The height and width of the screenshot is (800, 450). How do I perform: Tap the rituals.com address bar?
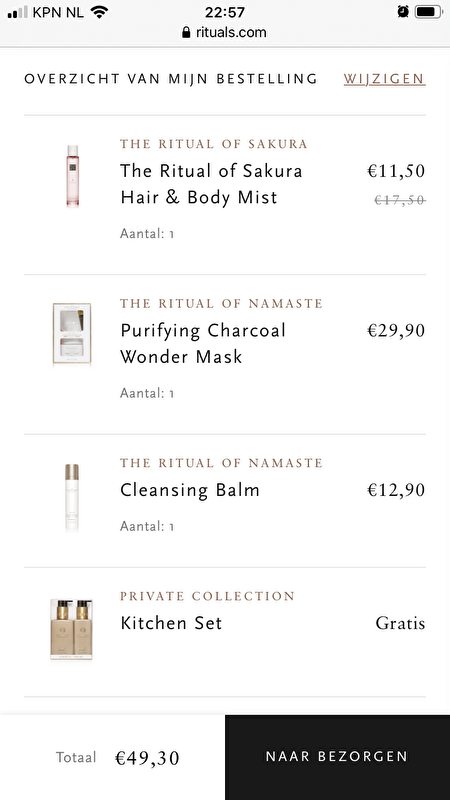[x=224, y=33]
